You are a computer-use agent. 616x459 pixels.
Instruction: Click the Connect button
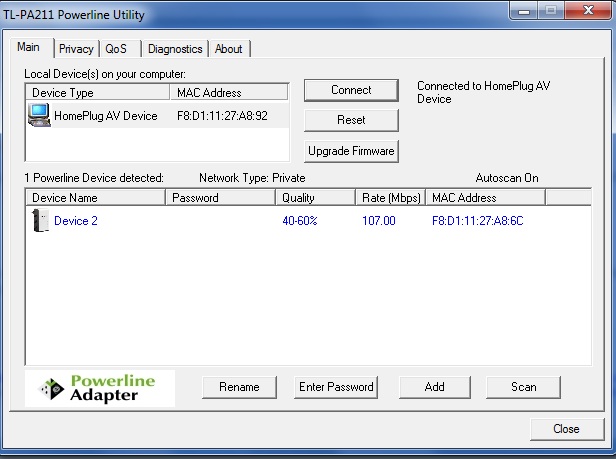tap(351, 90)
